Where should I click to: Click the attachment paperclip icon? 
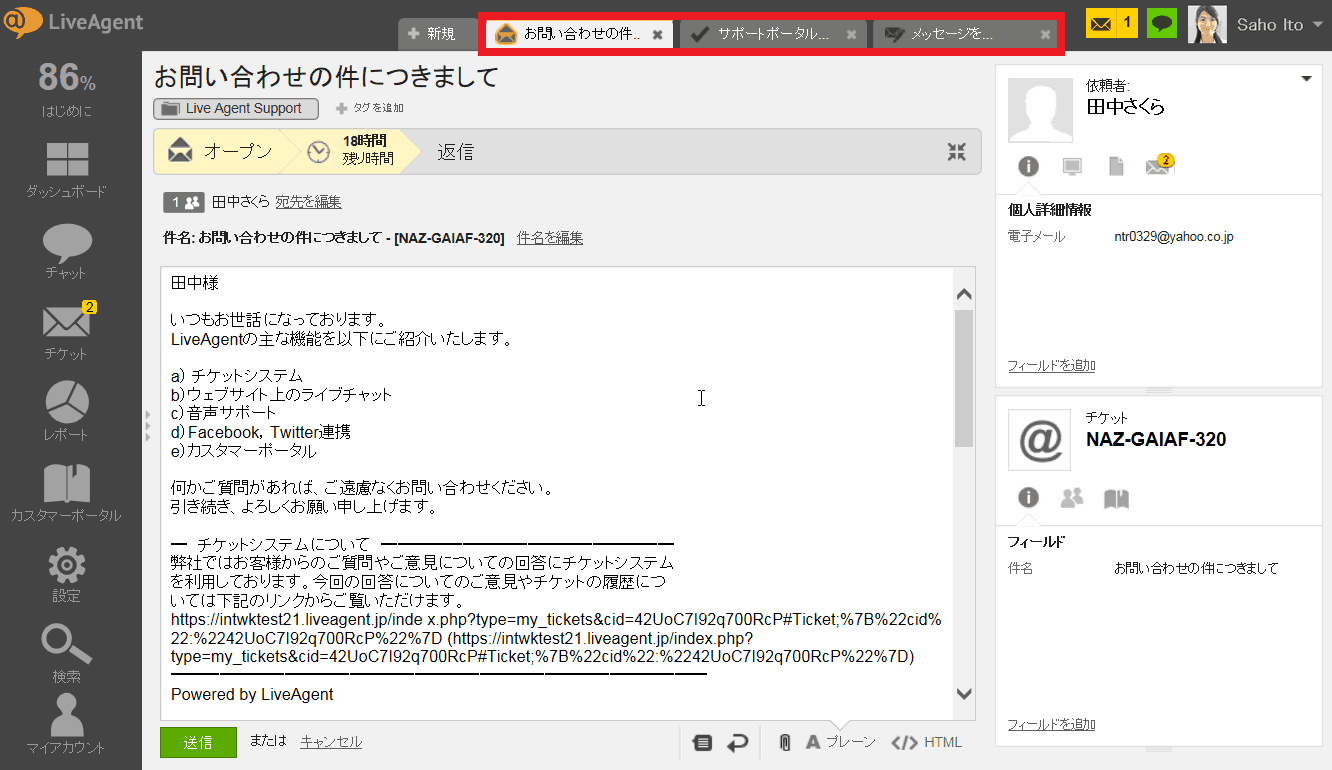(785, 743)
